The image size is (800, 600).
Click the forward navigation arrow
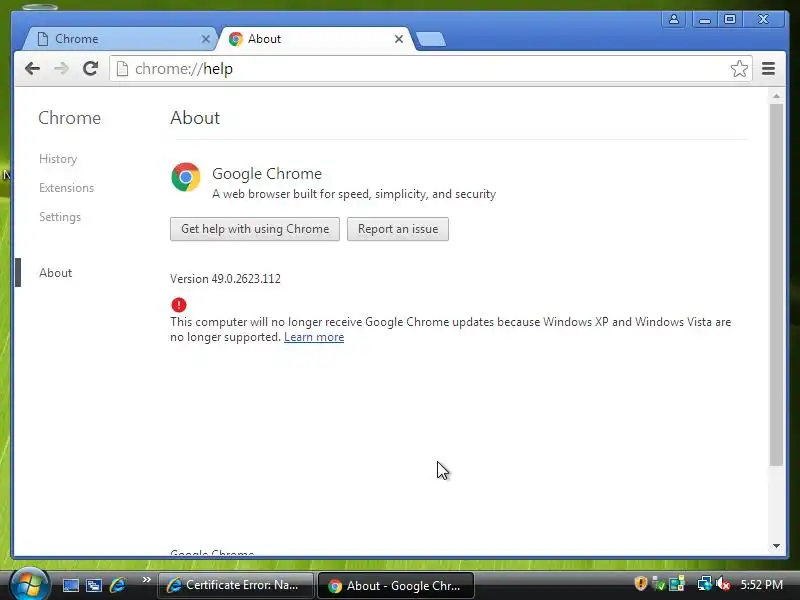click(x=61, y=68)
